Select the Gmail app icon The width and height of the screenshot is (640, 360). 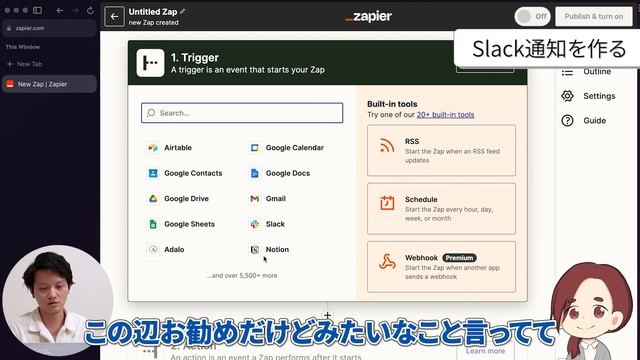coord(255,199)
